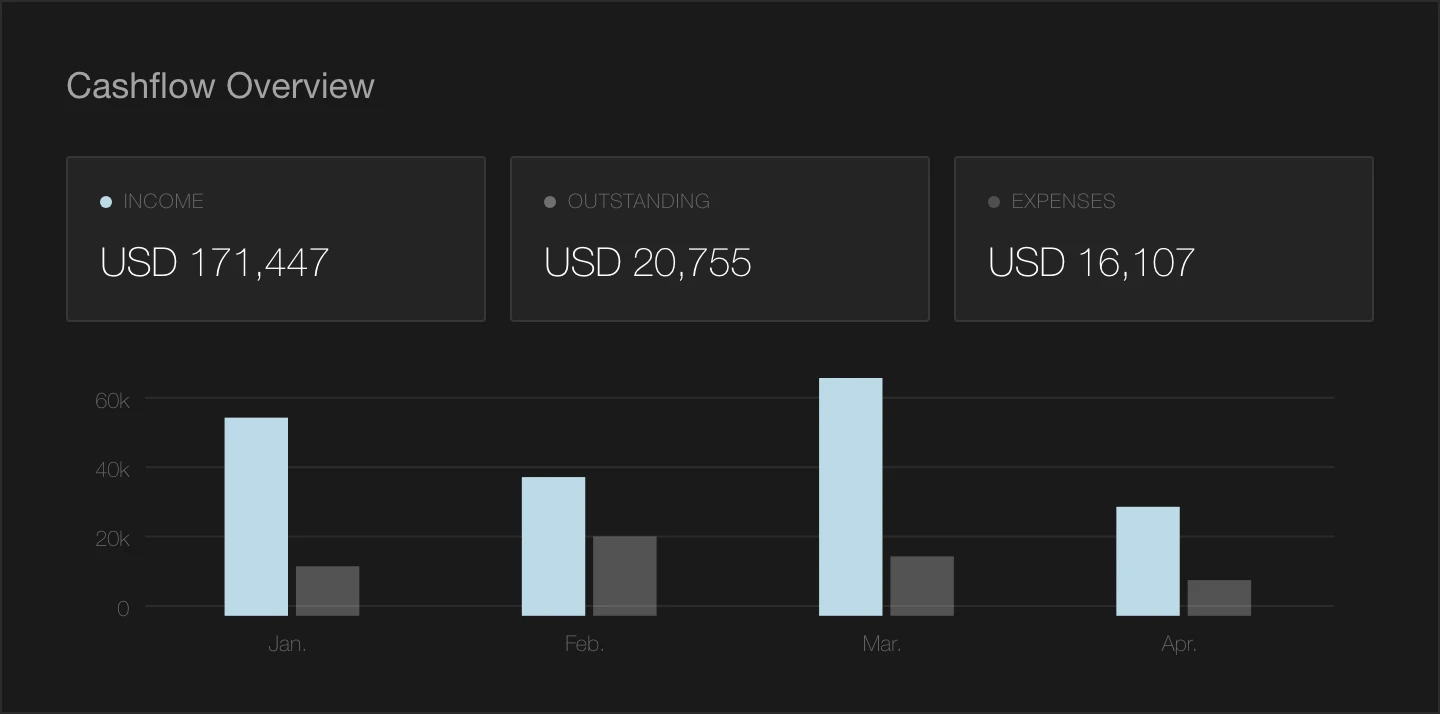Select the Outstanding summary card
This screenshot has width=1440, height=714.
[720, 239]
